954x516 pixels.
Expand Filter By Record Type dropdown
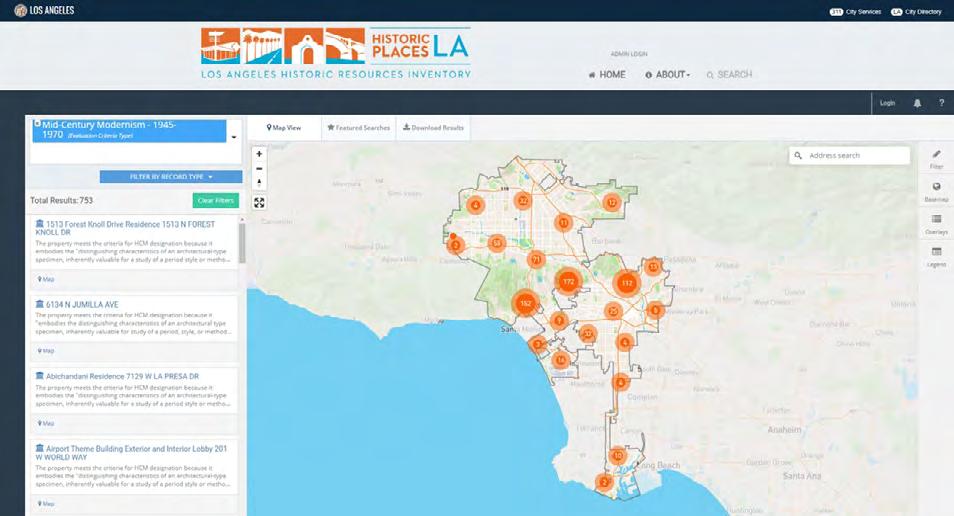click(x=171, y=176)
